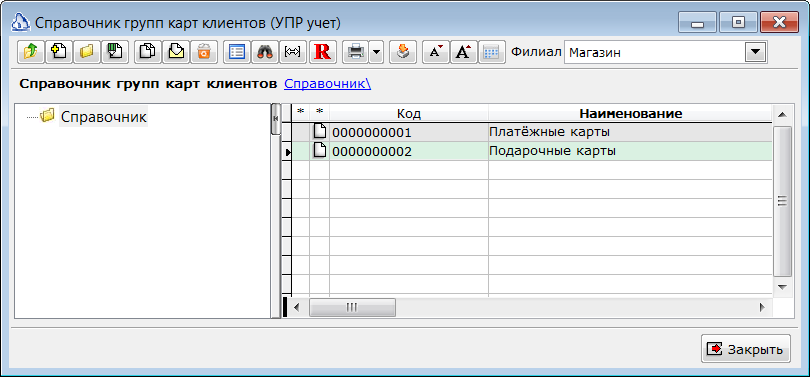810x377 pixels.
Task: Click the printer icon
Action: click(356, 52)
